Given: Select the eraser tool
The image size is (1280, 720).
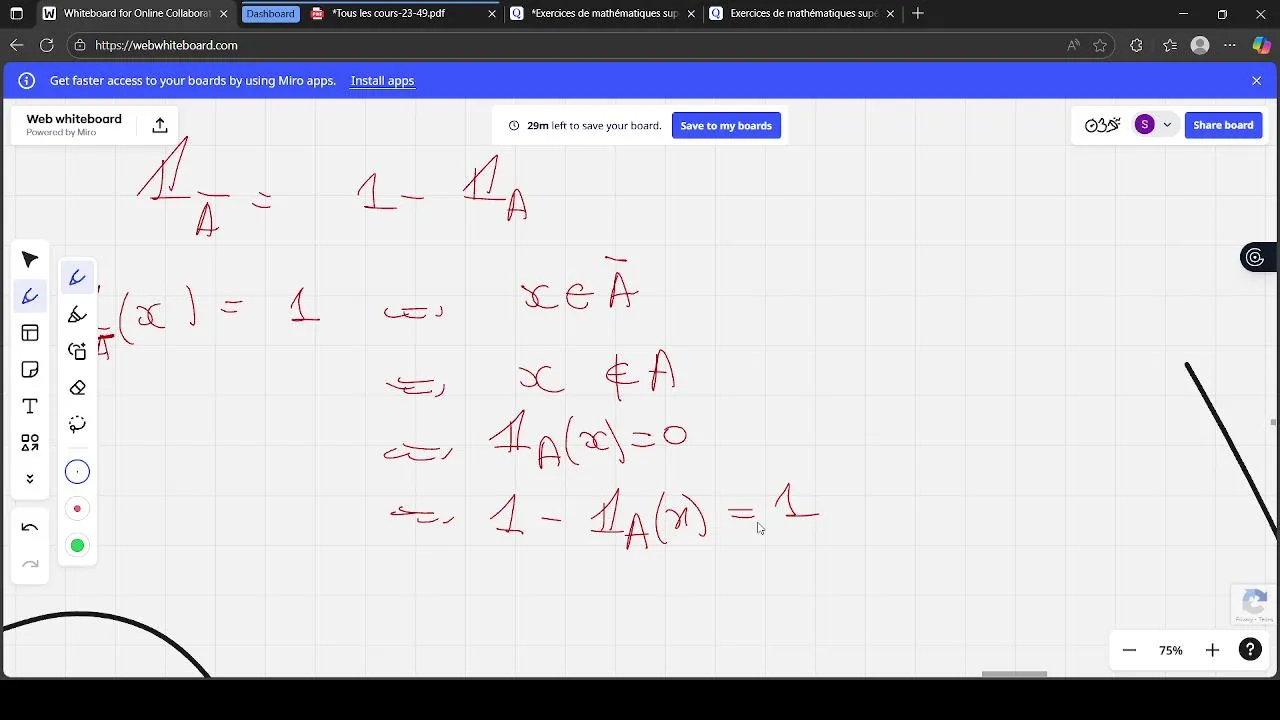Looking at the screenshot, I should 77,388.
